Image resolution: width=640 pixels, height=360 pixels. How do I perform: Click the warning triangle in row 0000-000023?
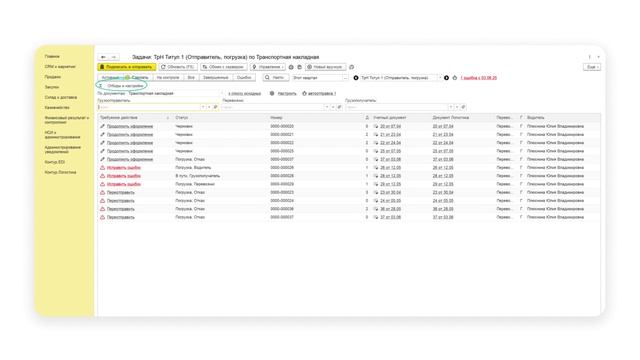tap(102, 192)
